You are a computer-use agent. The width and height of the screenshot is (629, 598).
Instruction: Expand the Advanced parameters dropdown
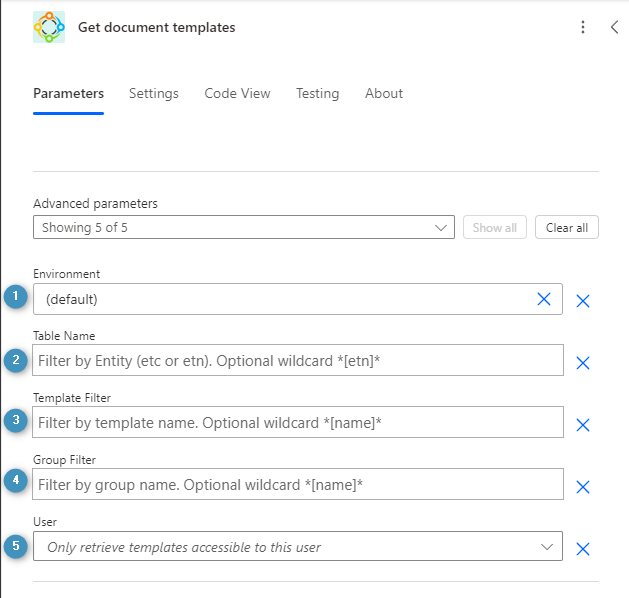tap(244, 227)
